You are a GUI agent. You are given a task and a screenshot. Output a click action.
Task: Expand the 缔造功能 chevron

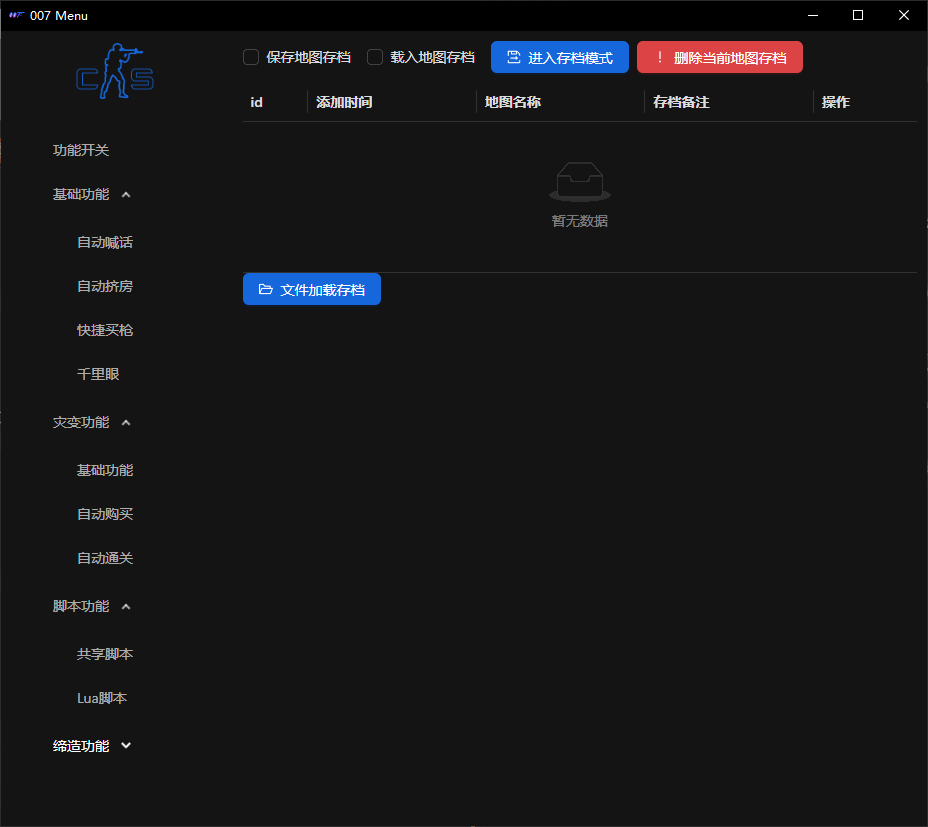point(126,746)
